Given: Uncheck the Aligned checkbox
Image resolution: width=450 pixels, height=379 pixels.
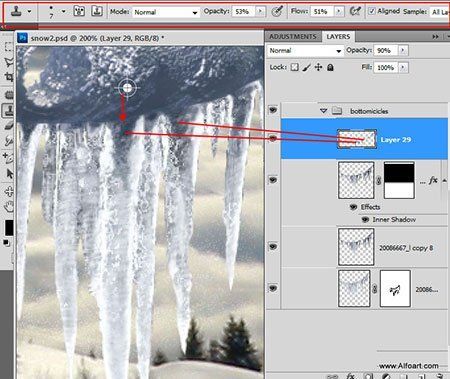Looking at the screenshot, I should tap(372, 11).
